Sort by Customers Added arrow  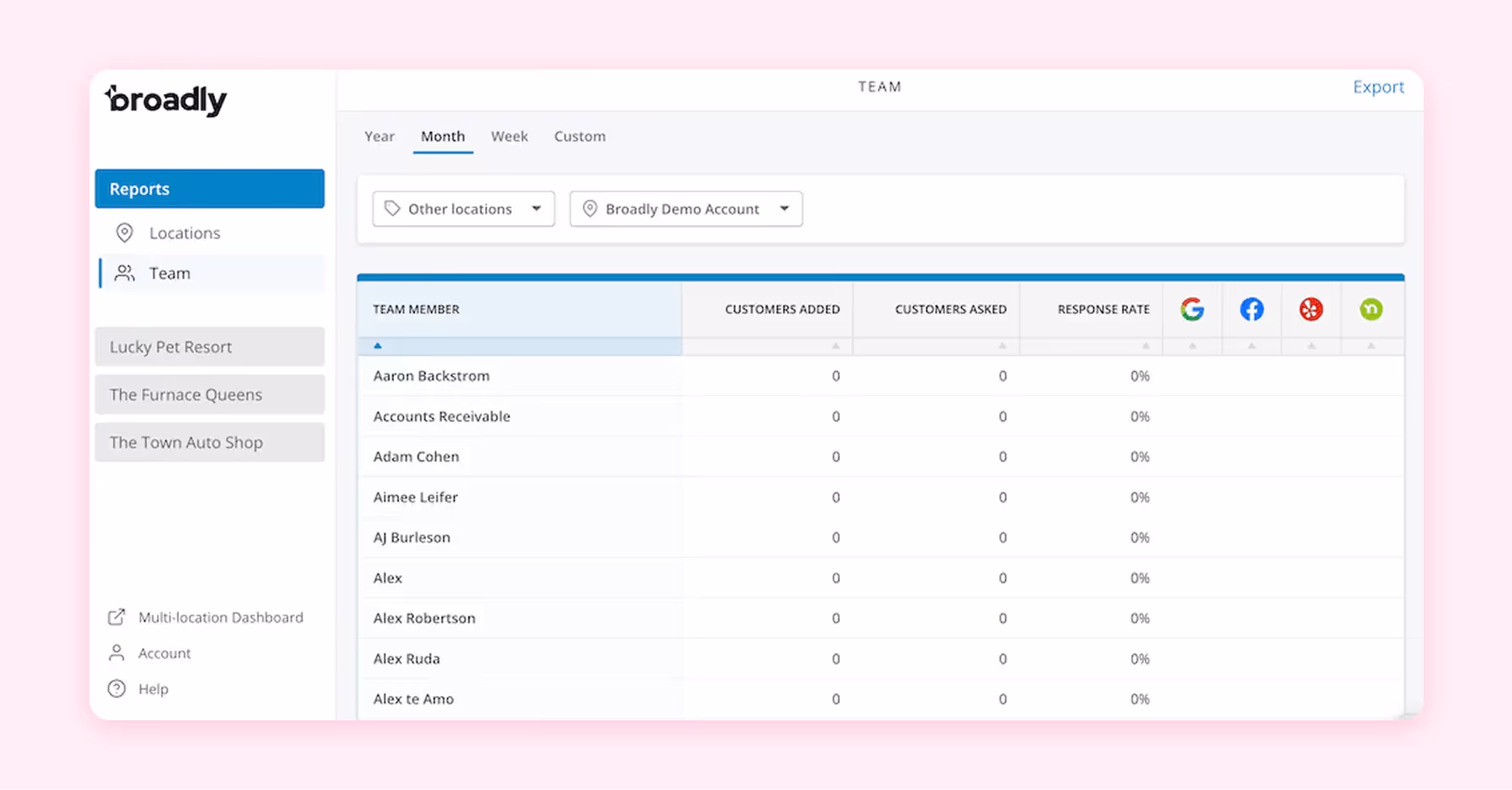[836, 346]
